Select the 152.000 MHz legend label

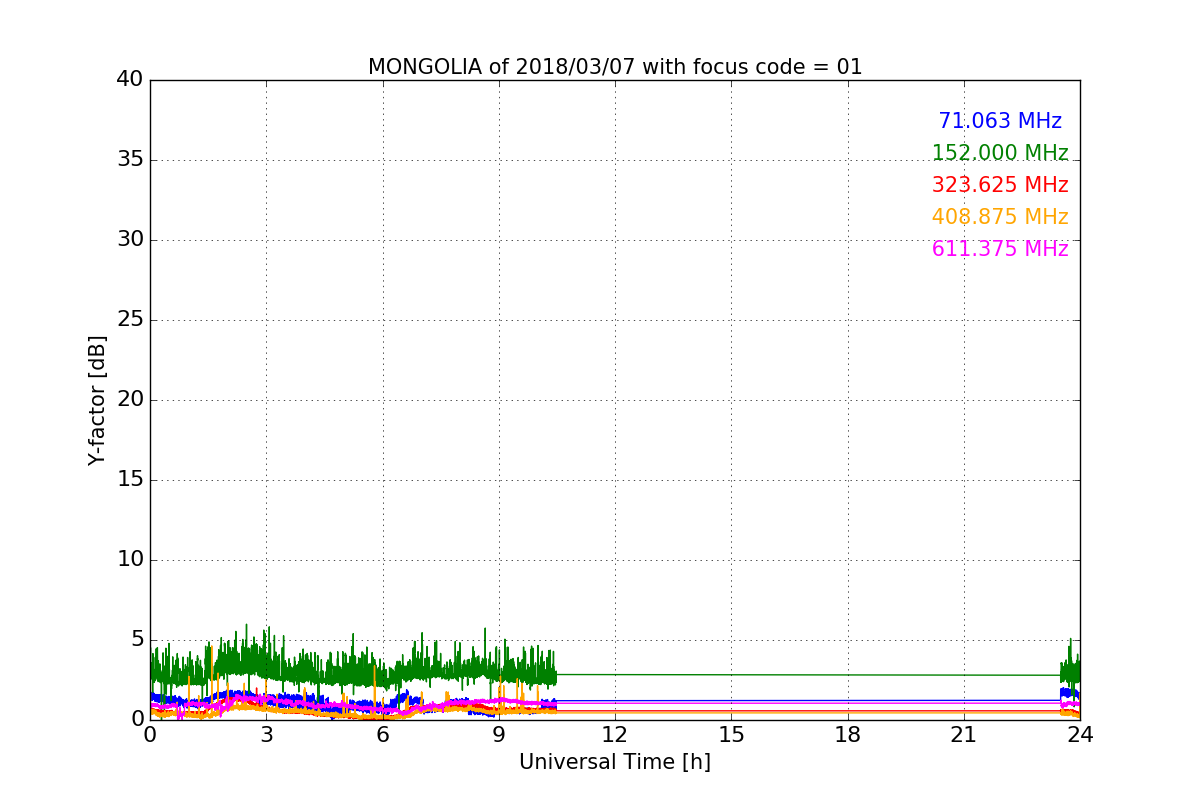coord(1000,153)
